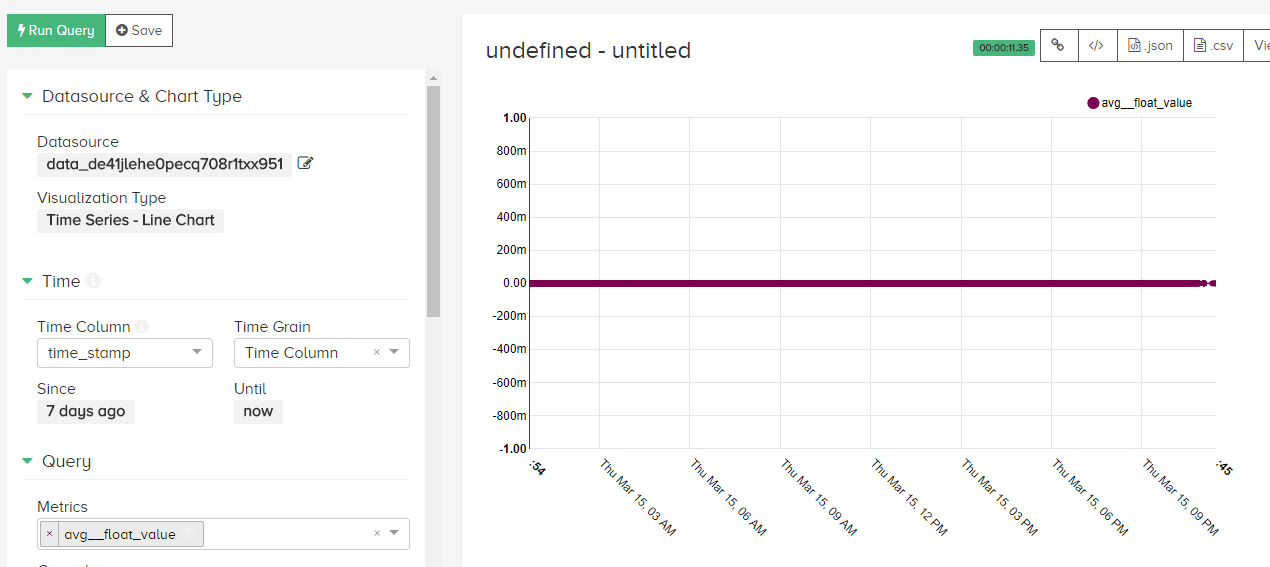Click info icon beside Time heading
The height and width of the screenshot is (567, 1270).
coord(93,281)
